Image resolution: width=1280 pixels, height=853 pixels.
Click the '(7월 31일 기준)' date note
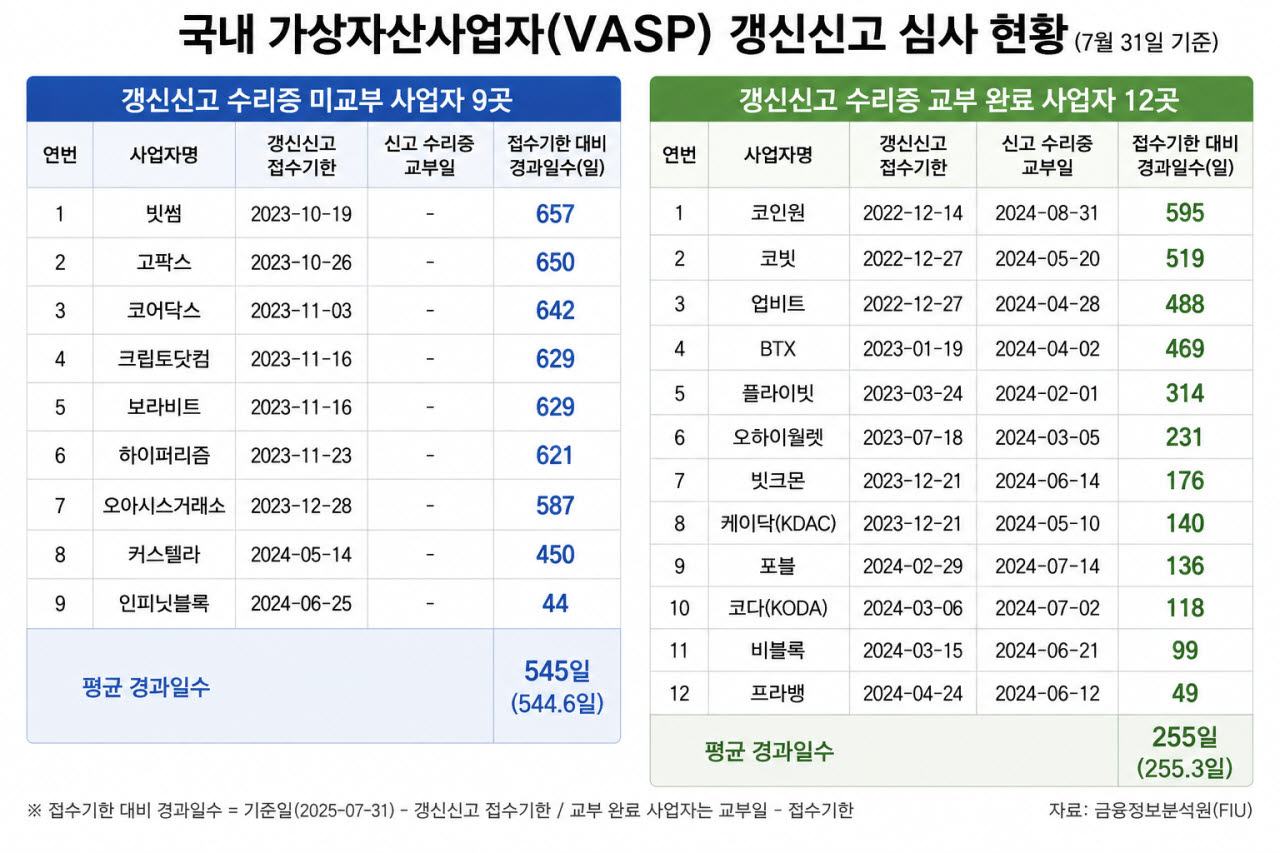point(1146,43)
